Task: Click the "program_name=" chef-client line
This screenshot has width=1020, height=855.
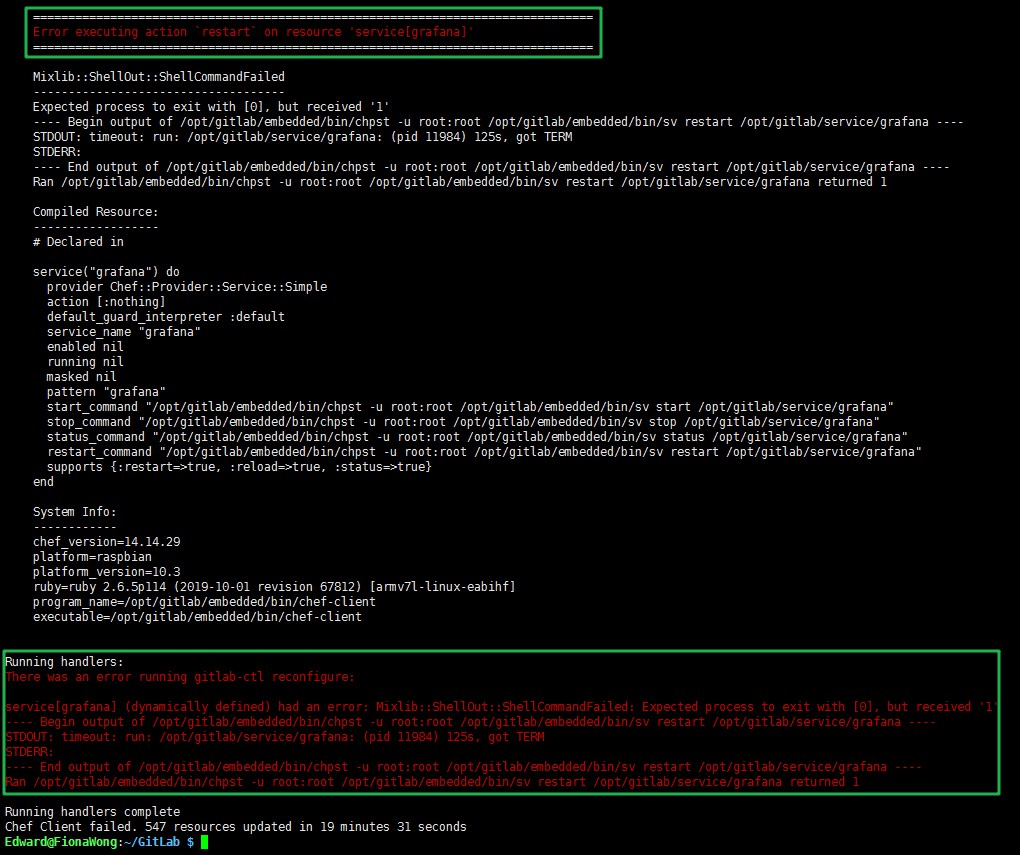Action: coord(204,601)
